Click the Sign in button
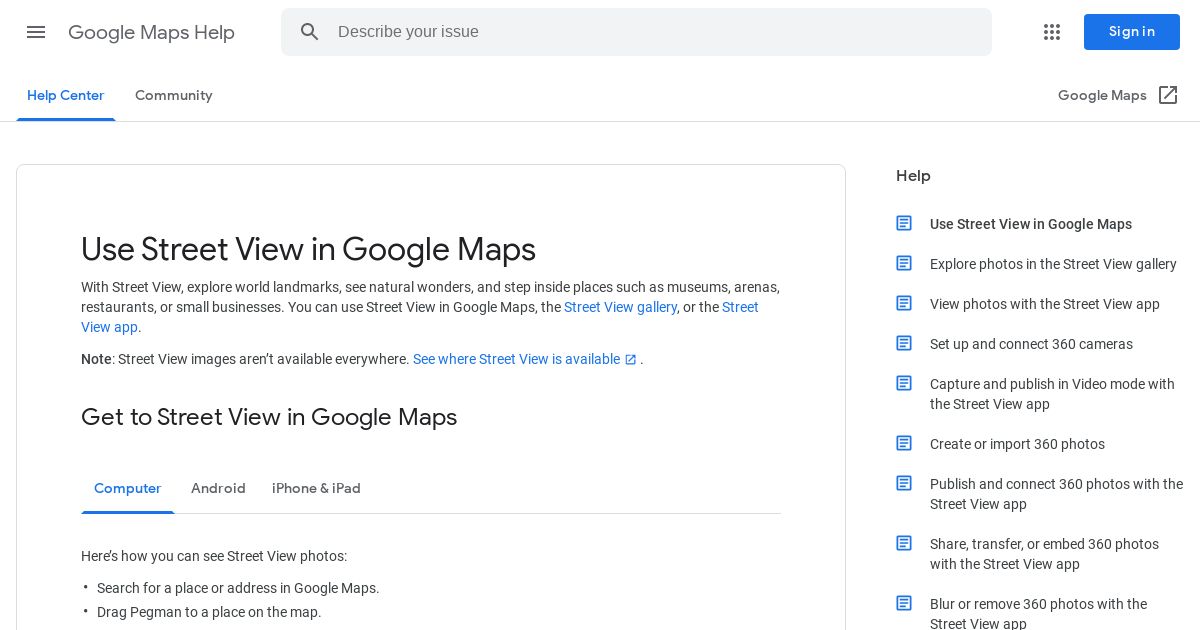The height and width of the screenshot is (630, 1200). (1132, 32)
